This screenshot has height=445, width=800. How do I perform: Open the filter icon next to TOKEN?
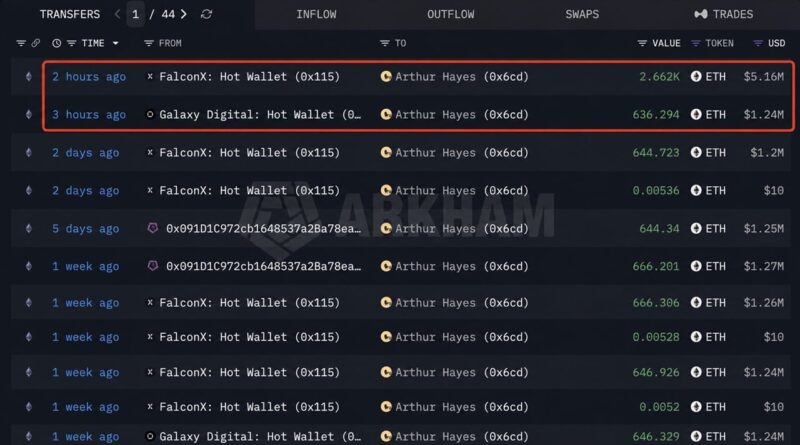[x=695, y=43]
